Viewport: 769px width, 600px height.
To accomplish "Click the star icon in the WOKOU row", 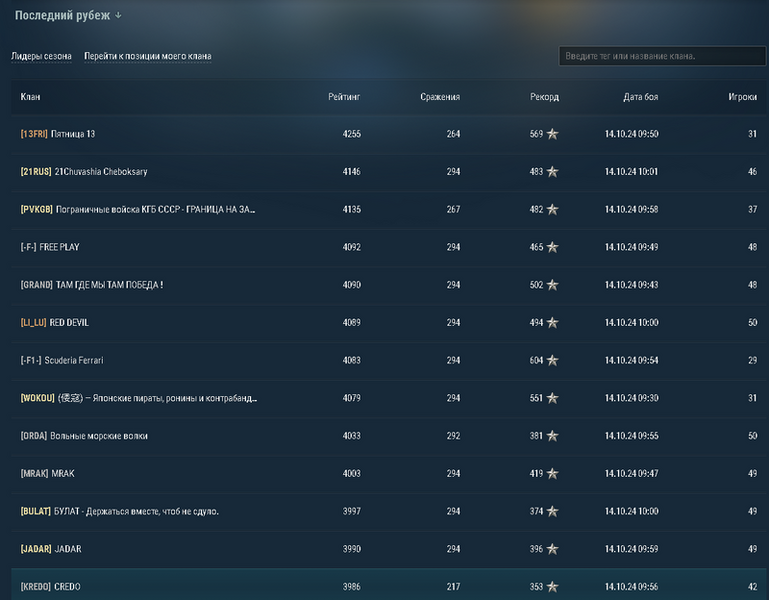I will [552, 398].
